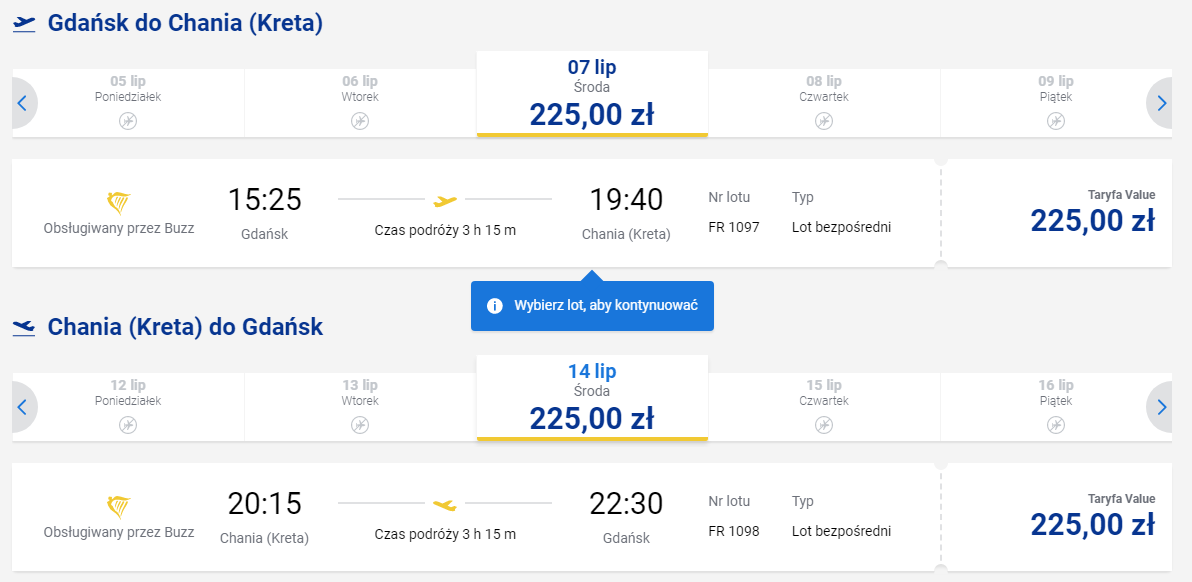
Task: Select the 14 lip Środa date tab
Action: click(x=592, y=398)
